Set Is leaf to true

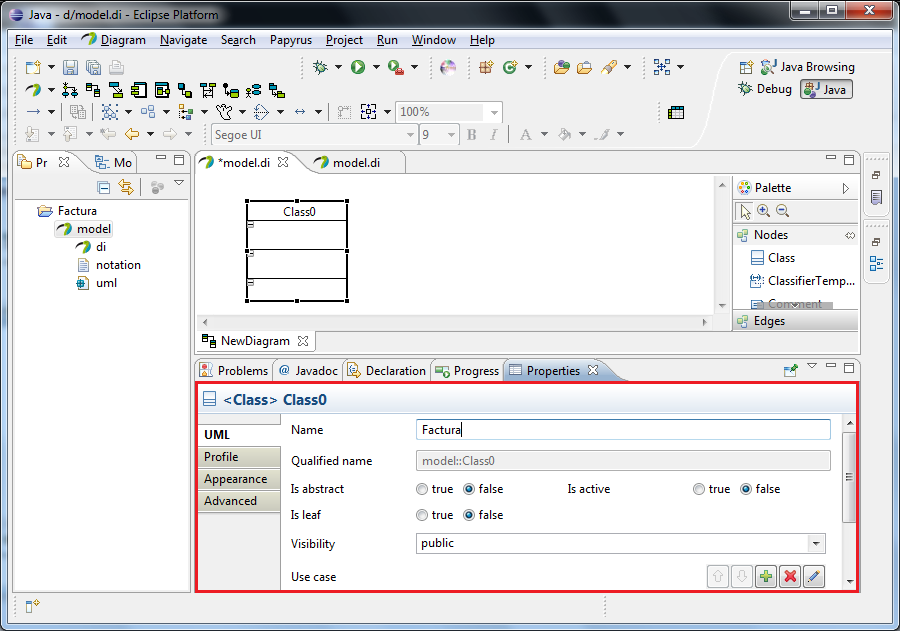coord(422,515)
